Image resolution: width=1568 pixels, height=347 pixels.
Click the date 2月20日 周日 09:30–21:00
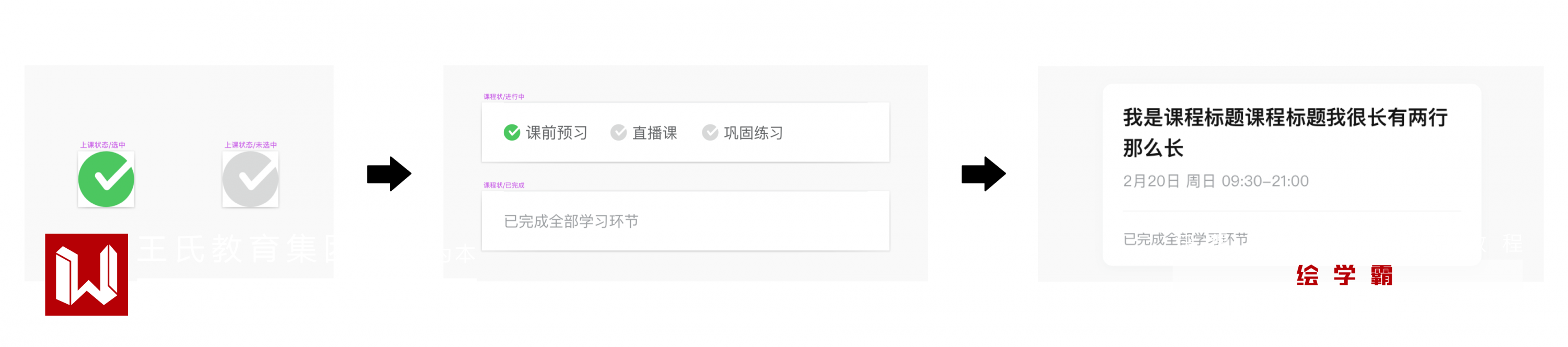coord(1215,181)
